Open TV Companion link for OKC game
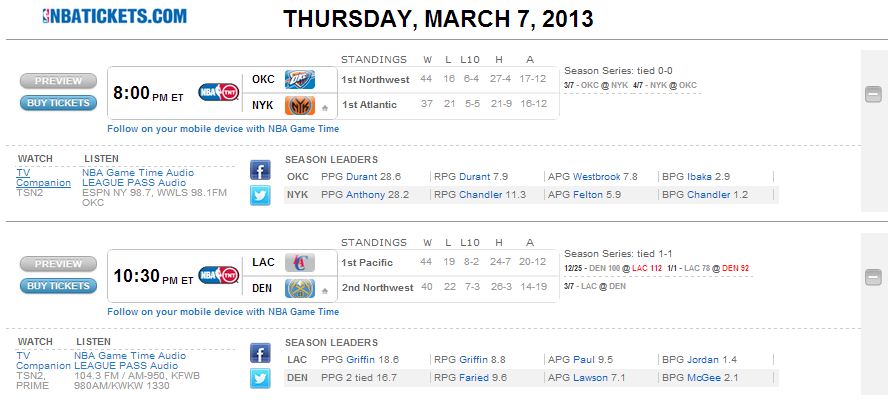This screenshot has height=406, width=892. 43,178
